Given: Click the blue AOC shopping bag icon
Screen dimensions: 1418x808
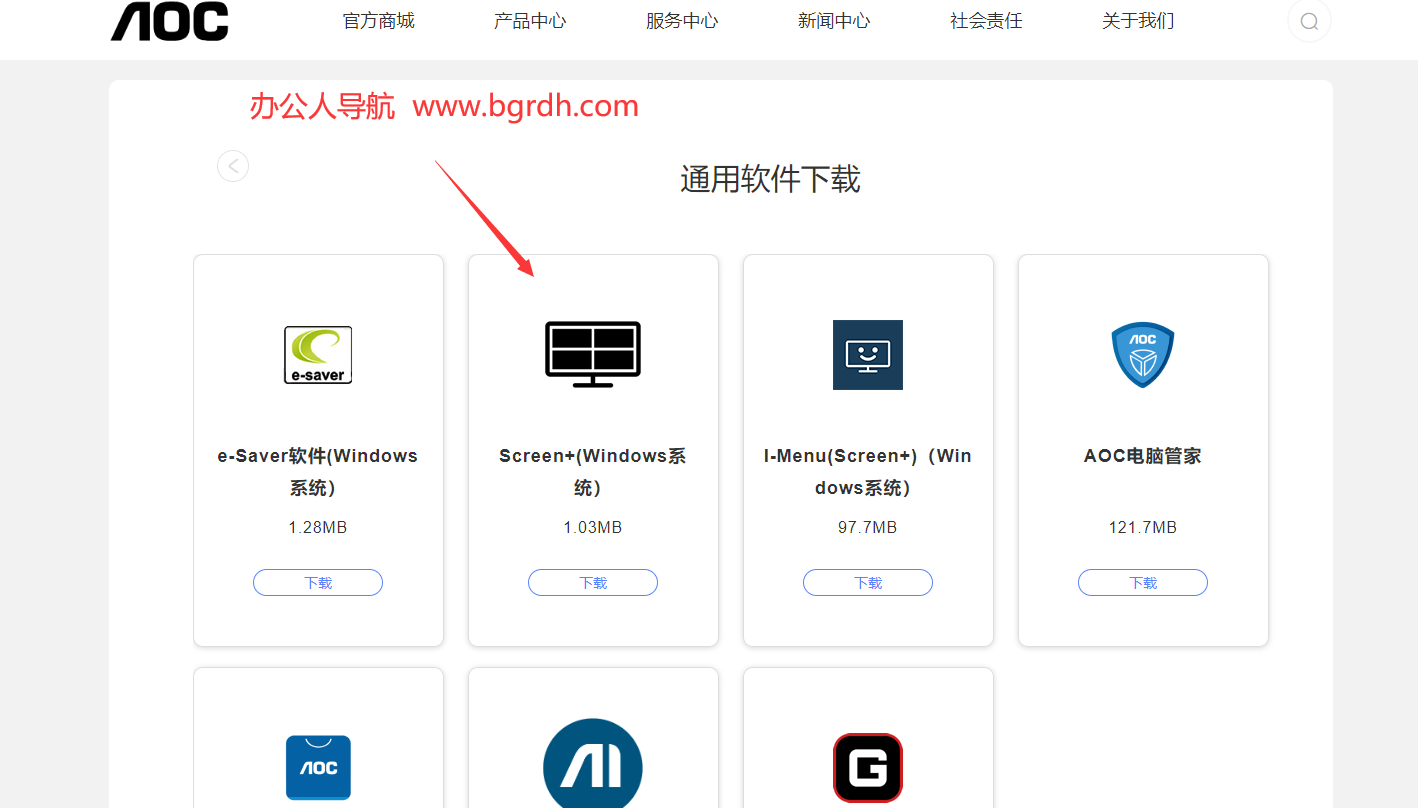Looking at the screenshot, I should point(318,767).
